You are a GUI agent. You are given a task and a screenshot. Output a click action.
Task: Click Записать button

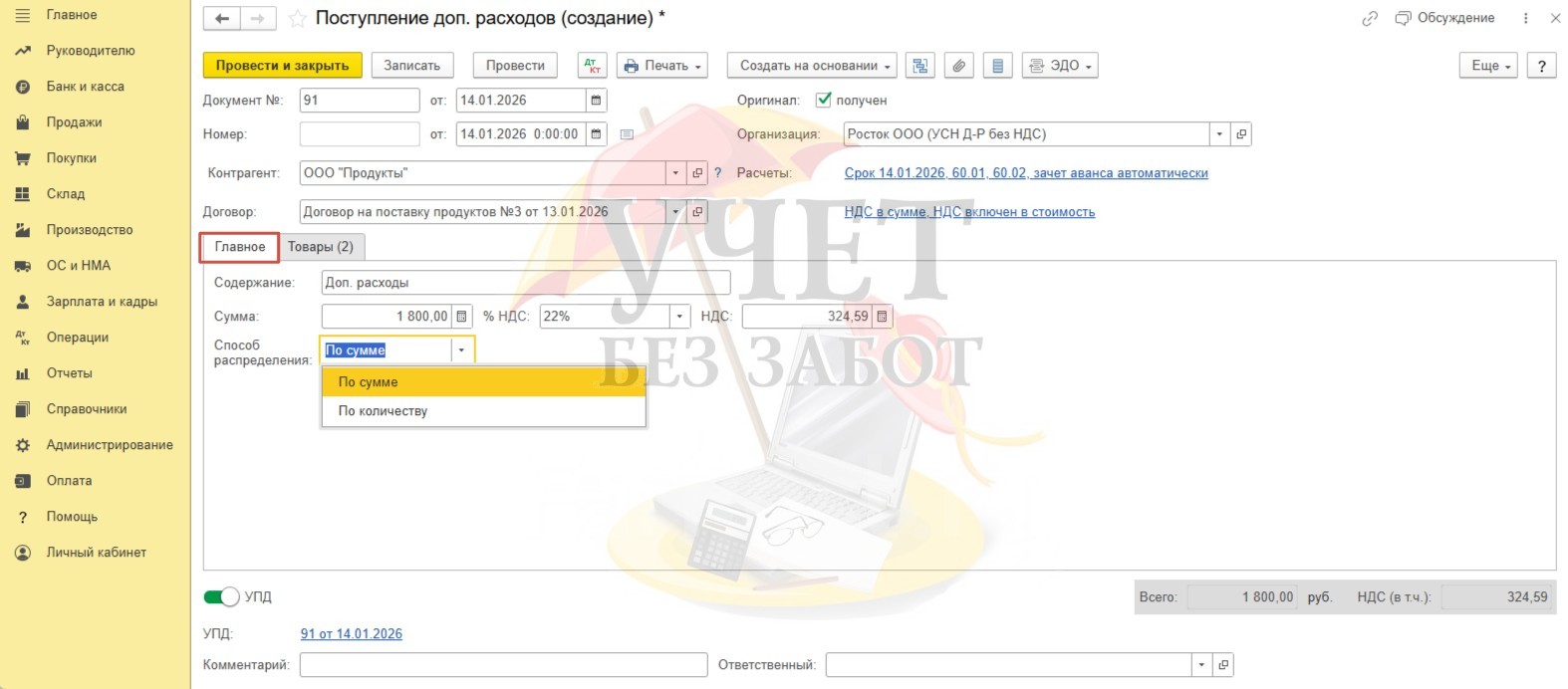[411, 66]
